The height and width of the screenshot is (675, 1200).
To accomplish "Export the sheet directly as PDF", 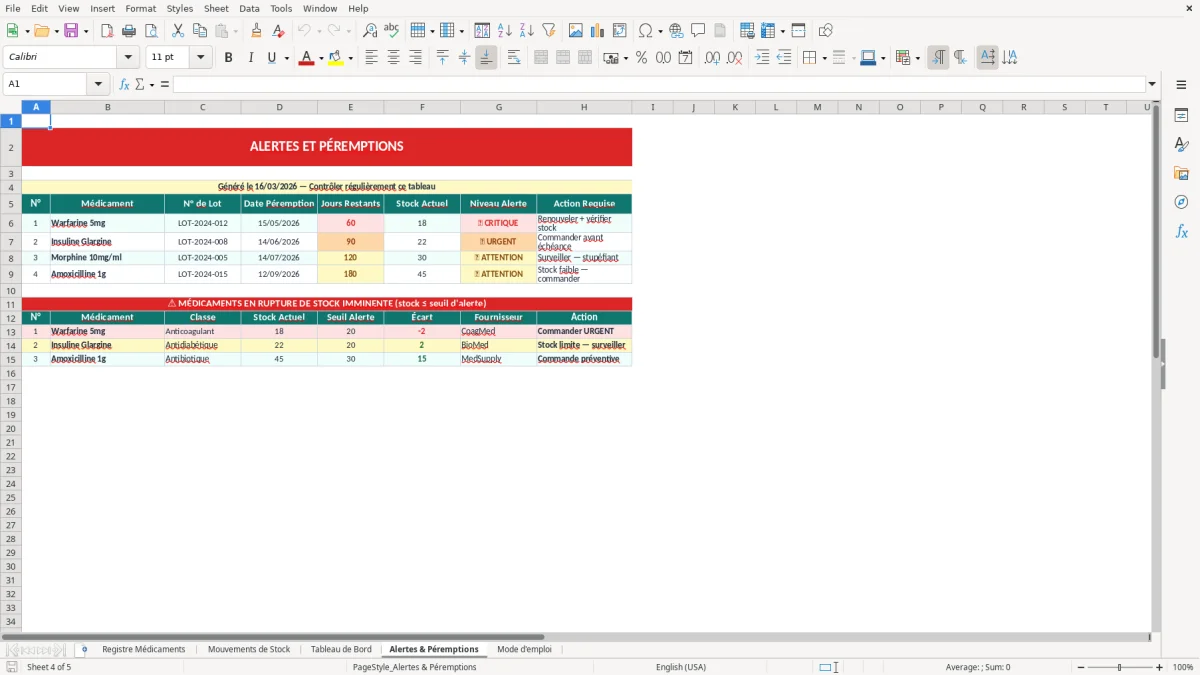I will point(107,30).
